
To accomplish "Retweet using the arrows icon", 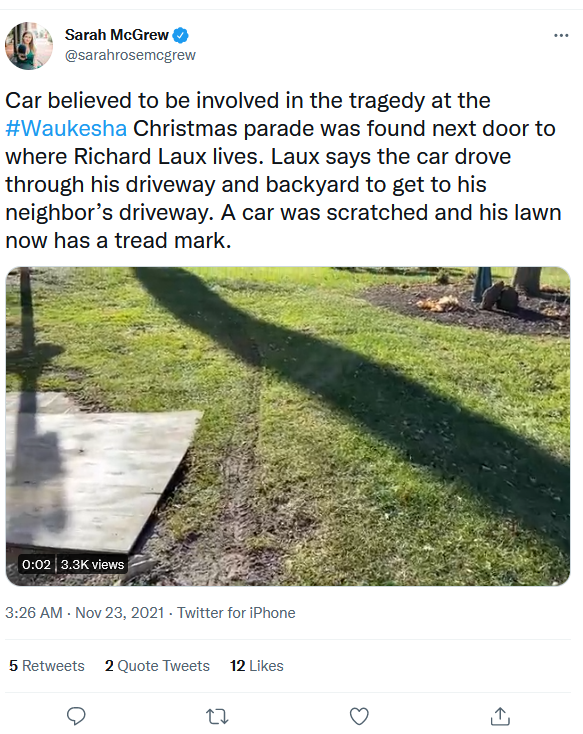I will pyautogui.click(x=217, y=716).
